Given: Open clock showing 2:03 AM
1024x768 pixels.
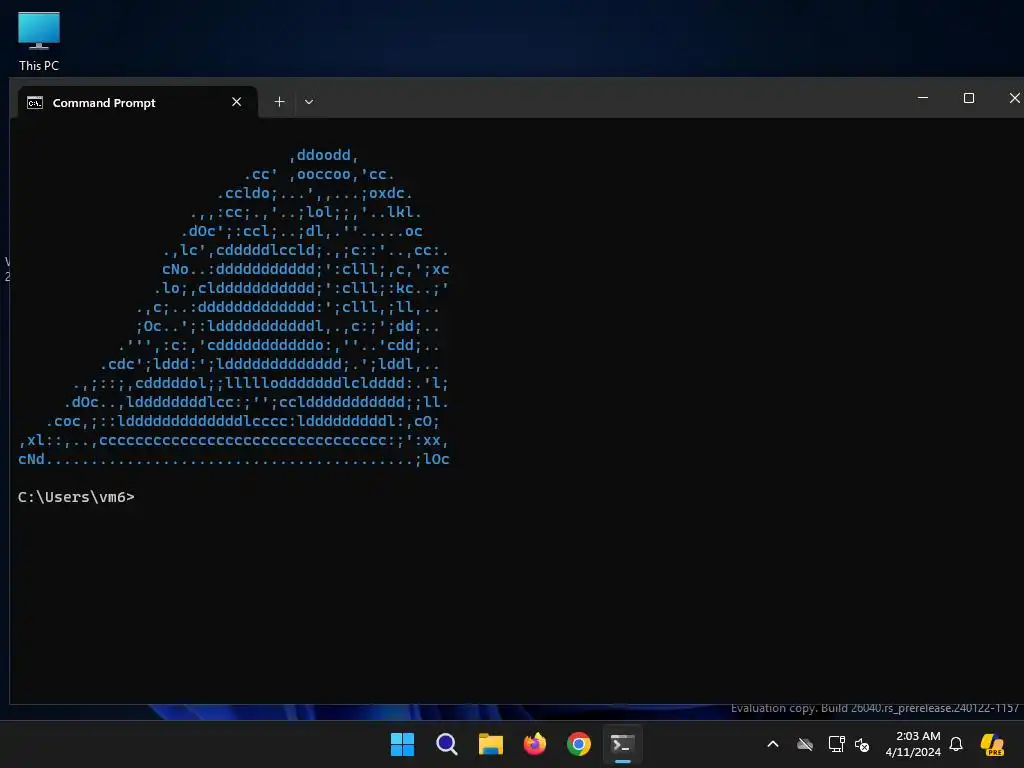Looking at the screenshot, I should (x=918, y=736).
